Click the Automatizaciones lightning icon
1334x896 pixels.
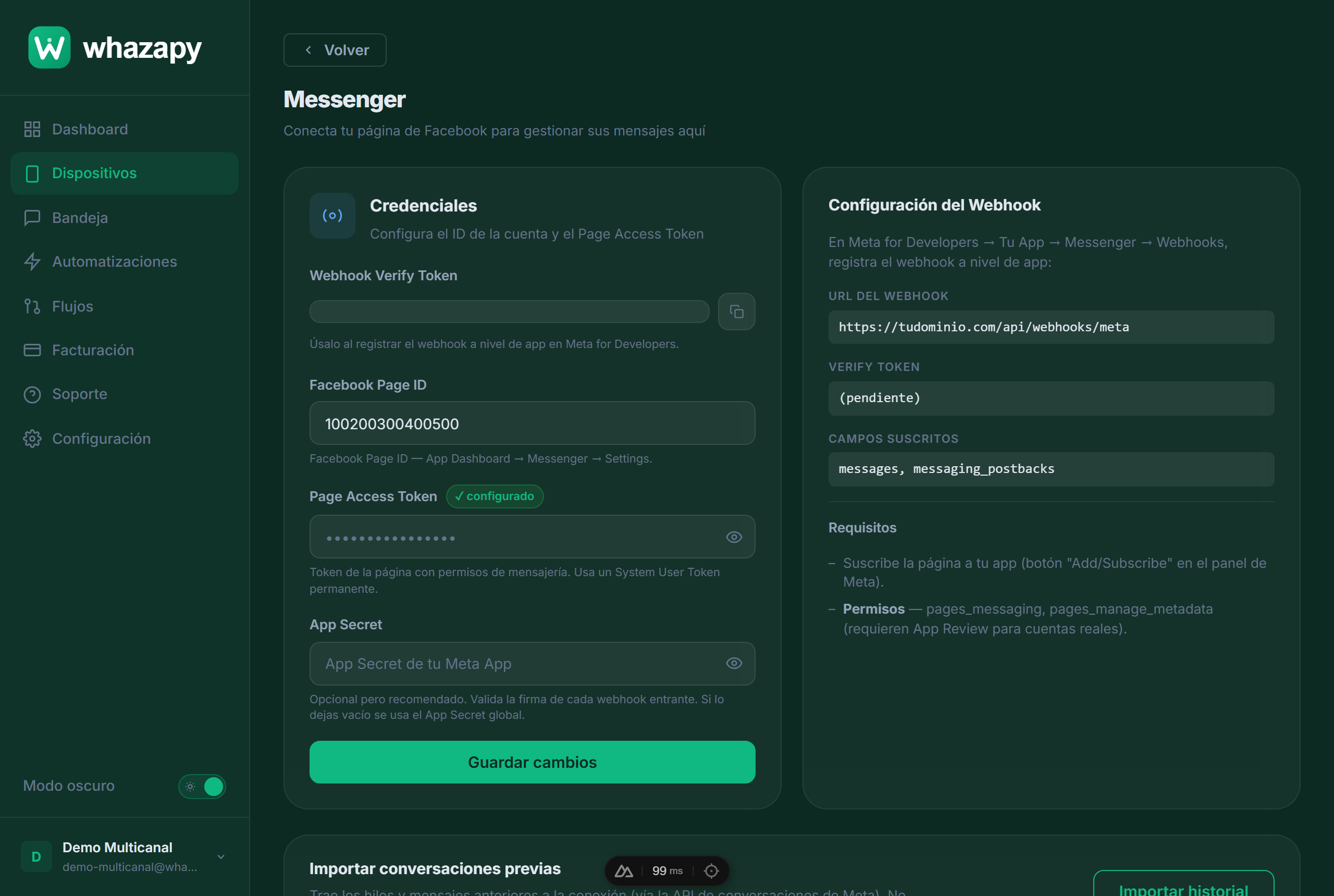[x=32, y=262]
